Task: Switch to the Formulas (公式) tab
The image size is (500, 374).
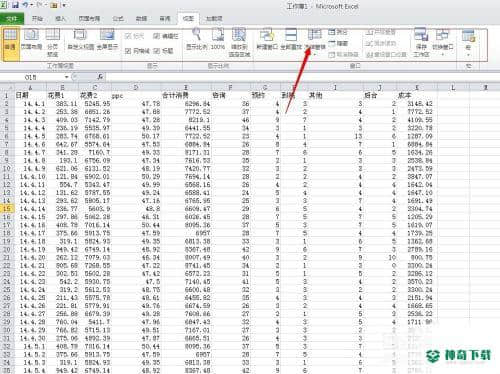Action: [x=118, y=19]
